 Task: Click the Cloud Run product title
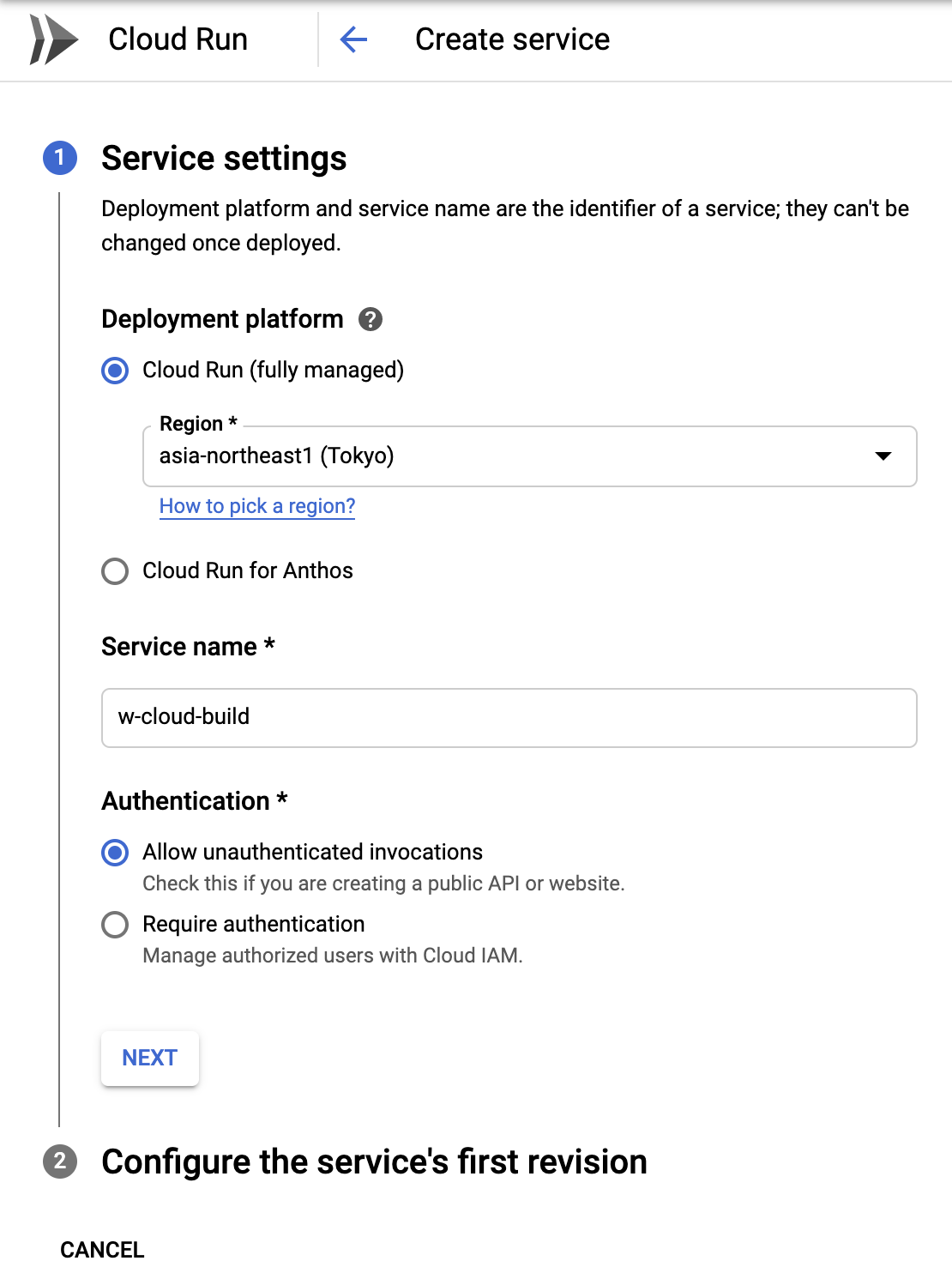click(x=178, y=39)
